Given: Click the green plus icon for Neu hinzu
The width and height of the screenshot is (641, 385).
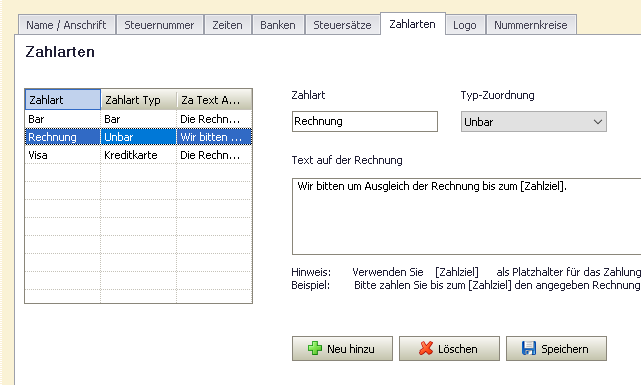Looking at the screenshot, I should tap(315, 348).
